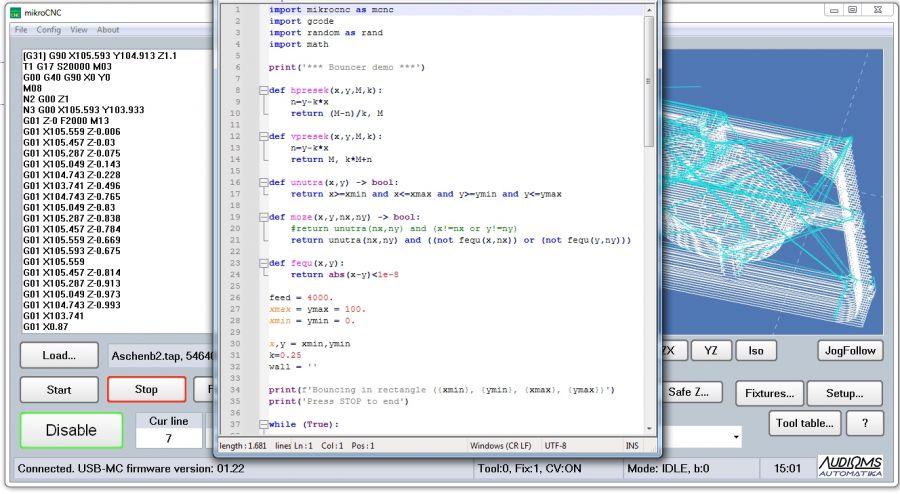900x494 pixels.
Task: Switch 3D view to Iso
Action: click(756, 350)
